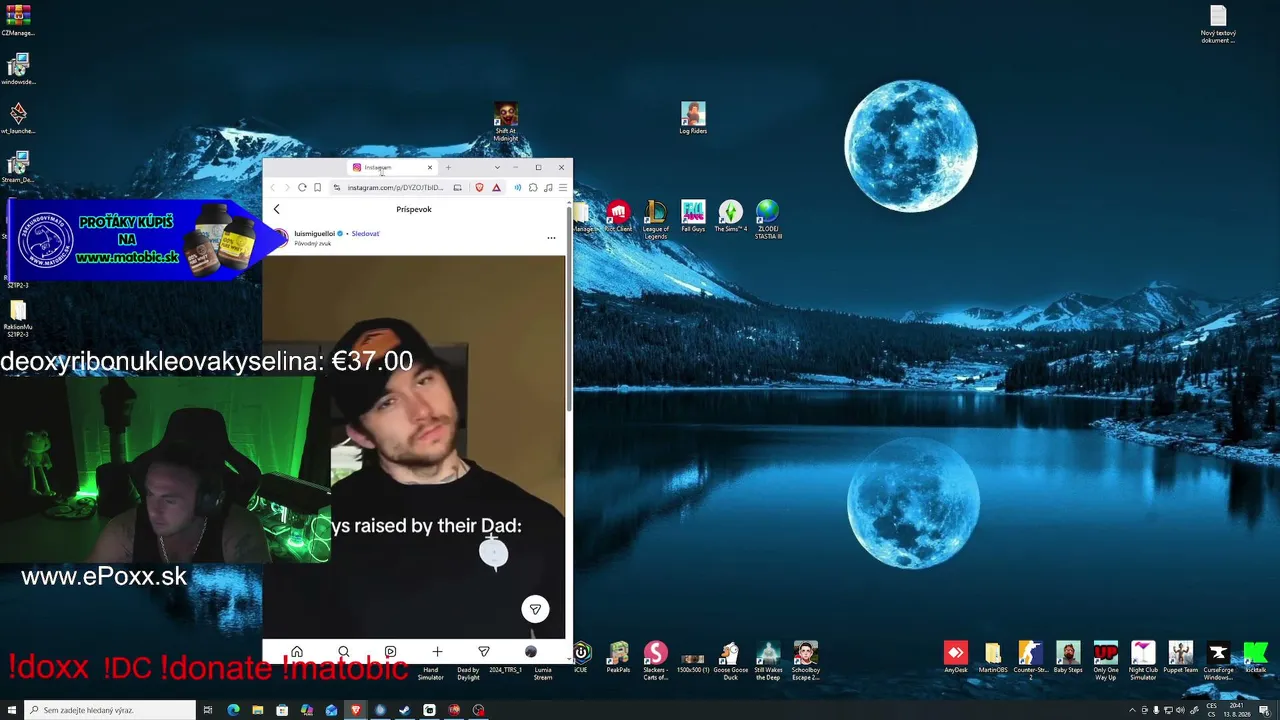Open the kicktalk desktop shortcut

point(1255,657)
